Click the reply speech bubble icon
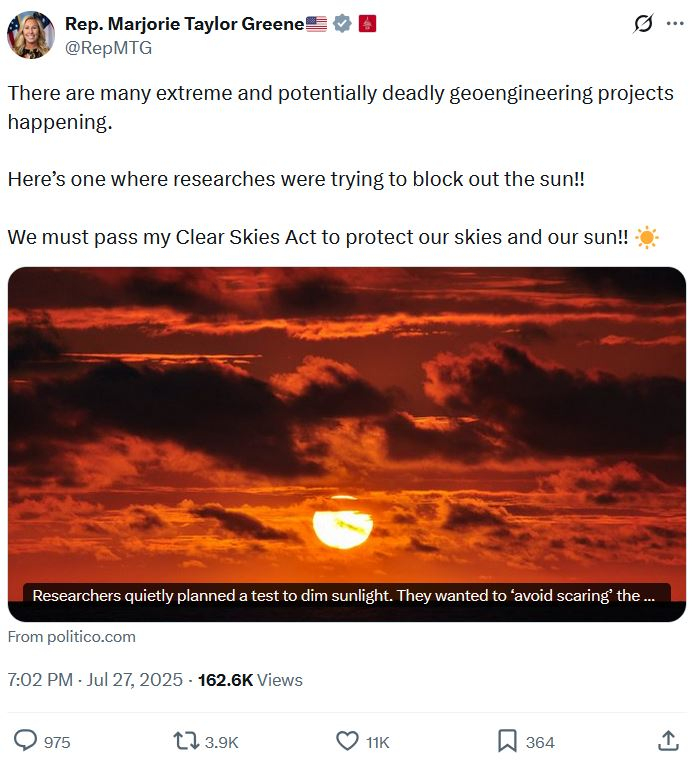696x762 pixels. tap(26, 741)
